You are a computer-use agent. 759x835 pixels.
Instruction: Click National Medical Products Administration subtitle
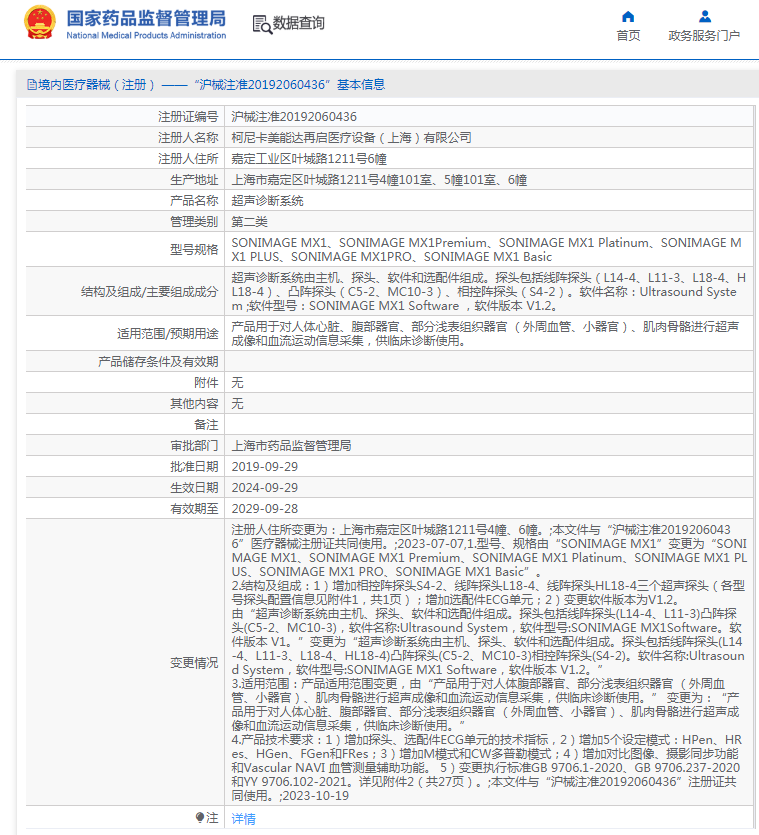click(x=146, y=35)
